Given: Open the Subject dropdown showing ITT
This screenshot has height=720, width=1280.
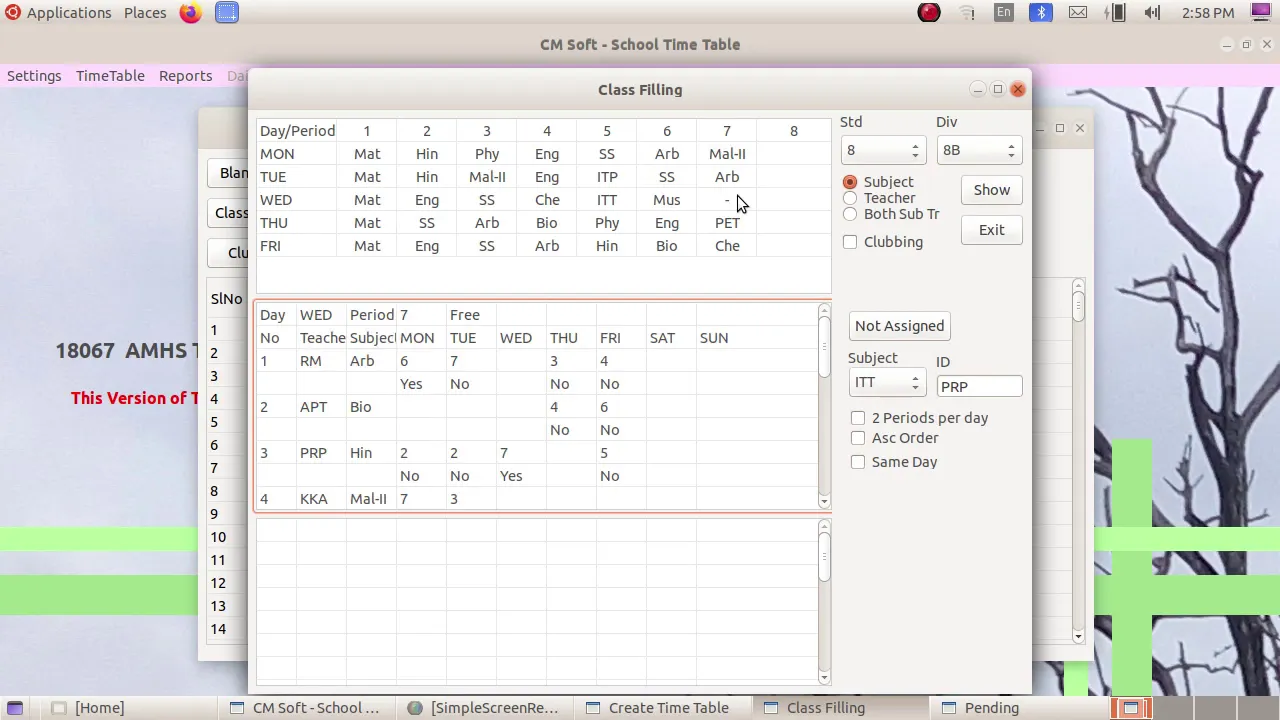Looking at the screenshot, I should click(886, 383).
